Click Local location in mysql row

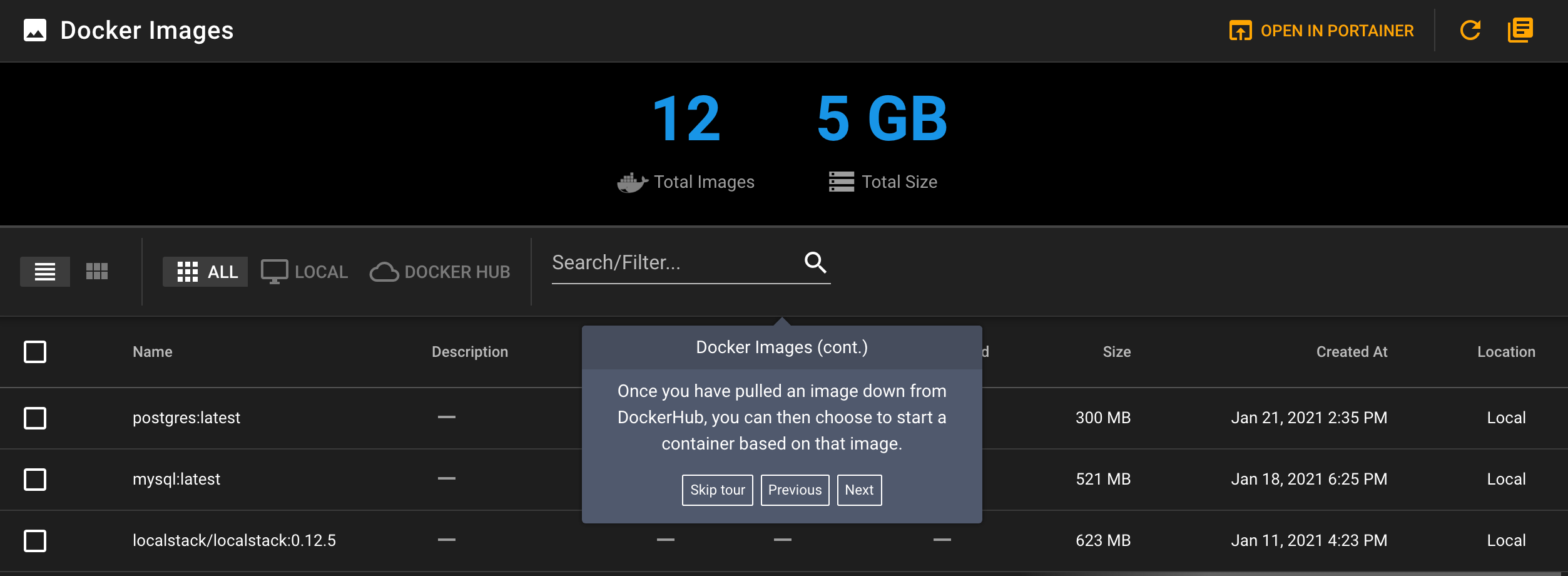(x=1507, y=479)
